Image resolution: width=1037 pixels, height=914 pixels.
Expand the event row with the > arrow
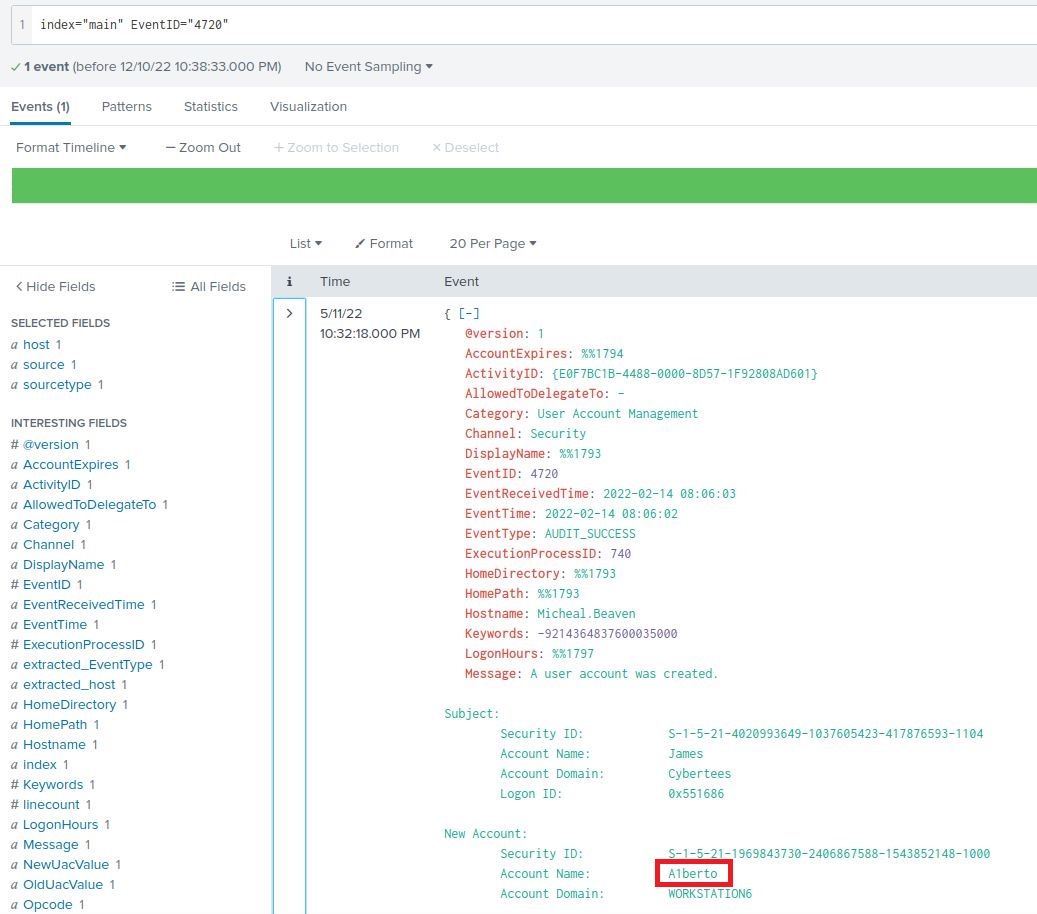(x=289, y=313)
